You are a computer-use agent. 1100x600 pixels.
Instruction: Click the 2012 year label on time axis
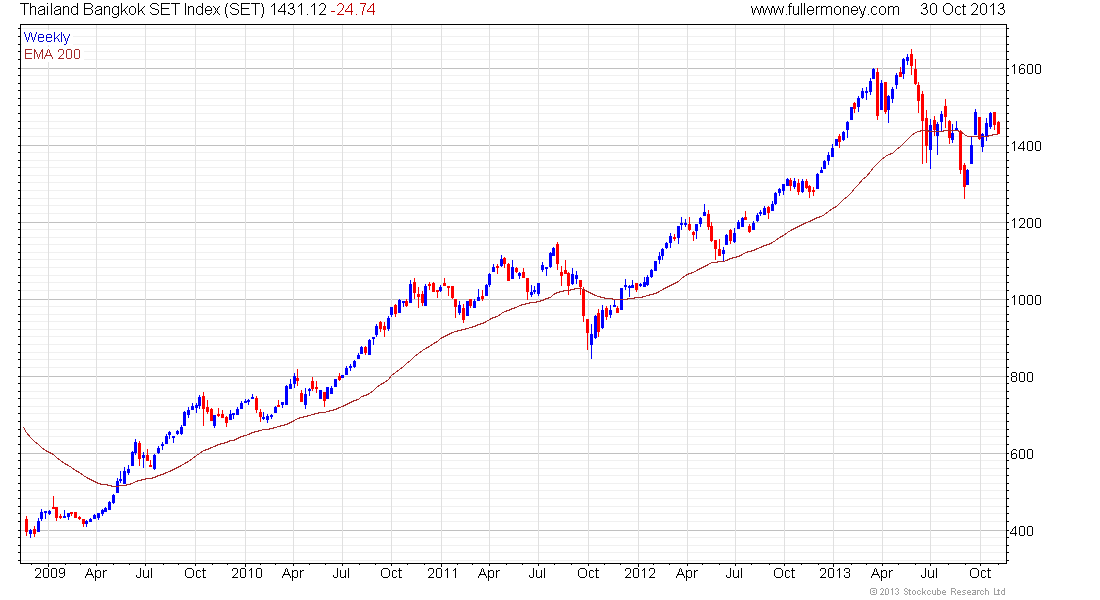tap(640, 573)
